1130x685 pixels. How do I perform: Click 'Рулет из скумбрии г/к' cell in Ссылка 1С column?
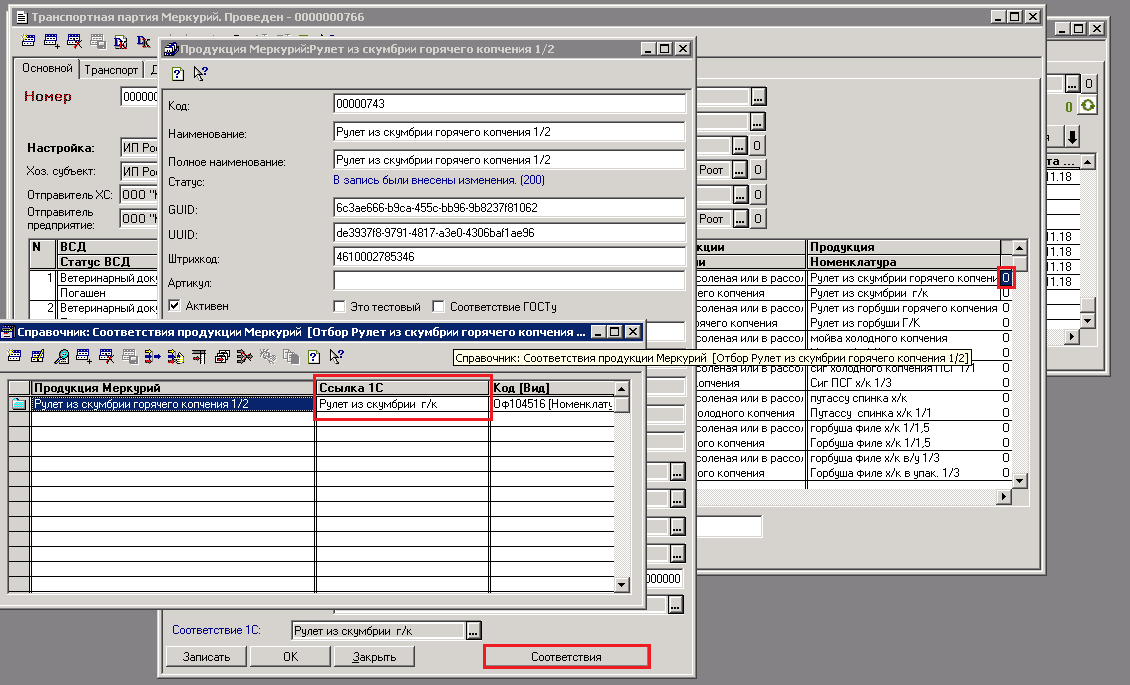pos(403,404)
